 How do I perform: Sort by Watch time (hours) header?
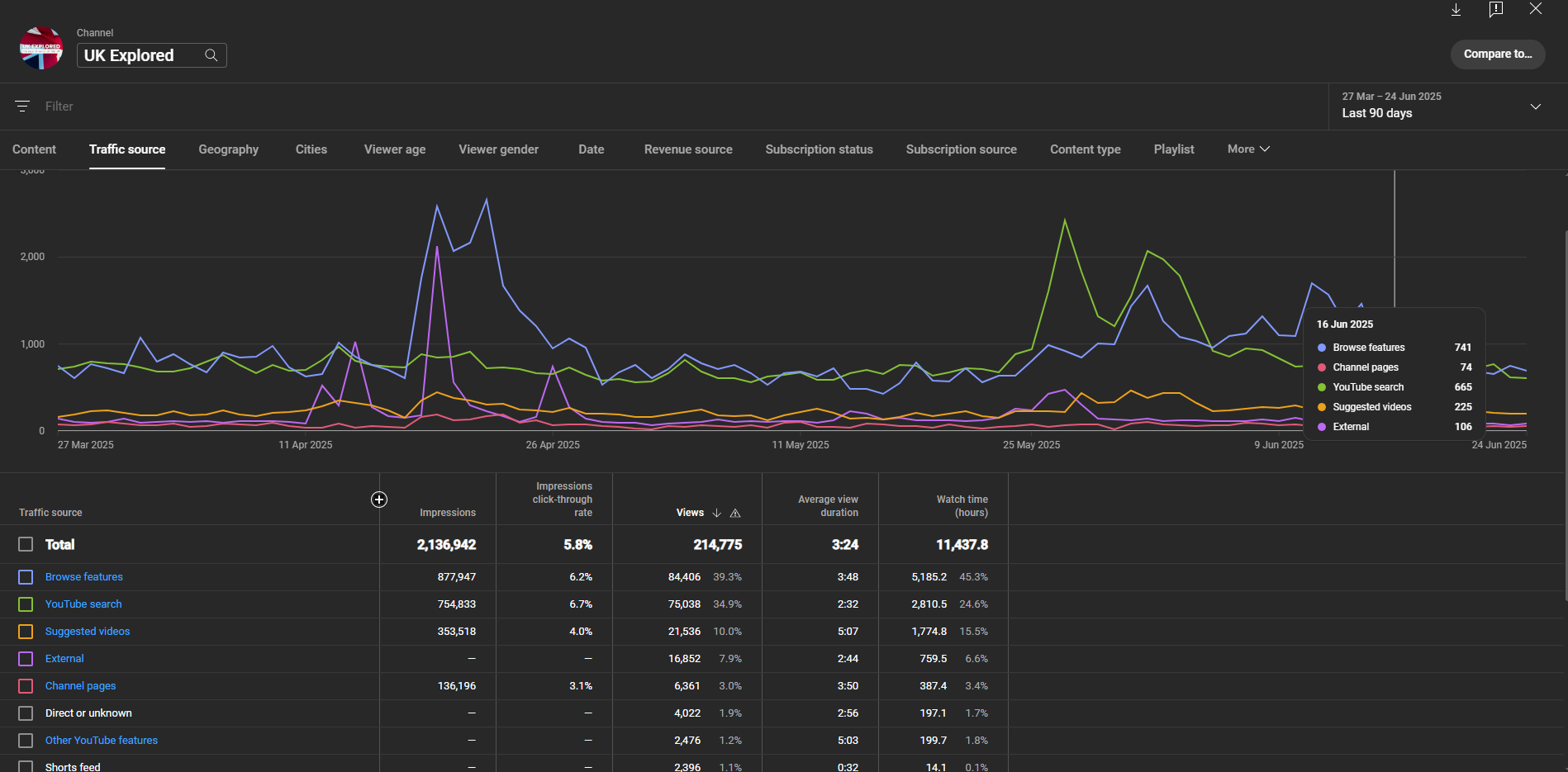(962, 506)
